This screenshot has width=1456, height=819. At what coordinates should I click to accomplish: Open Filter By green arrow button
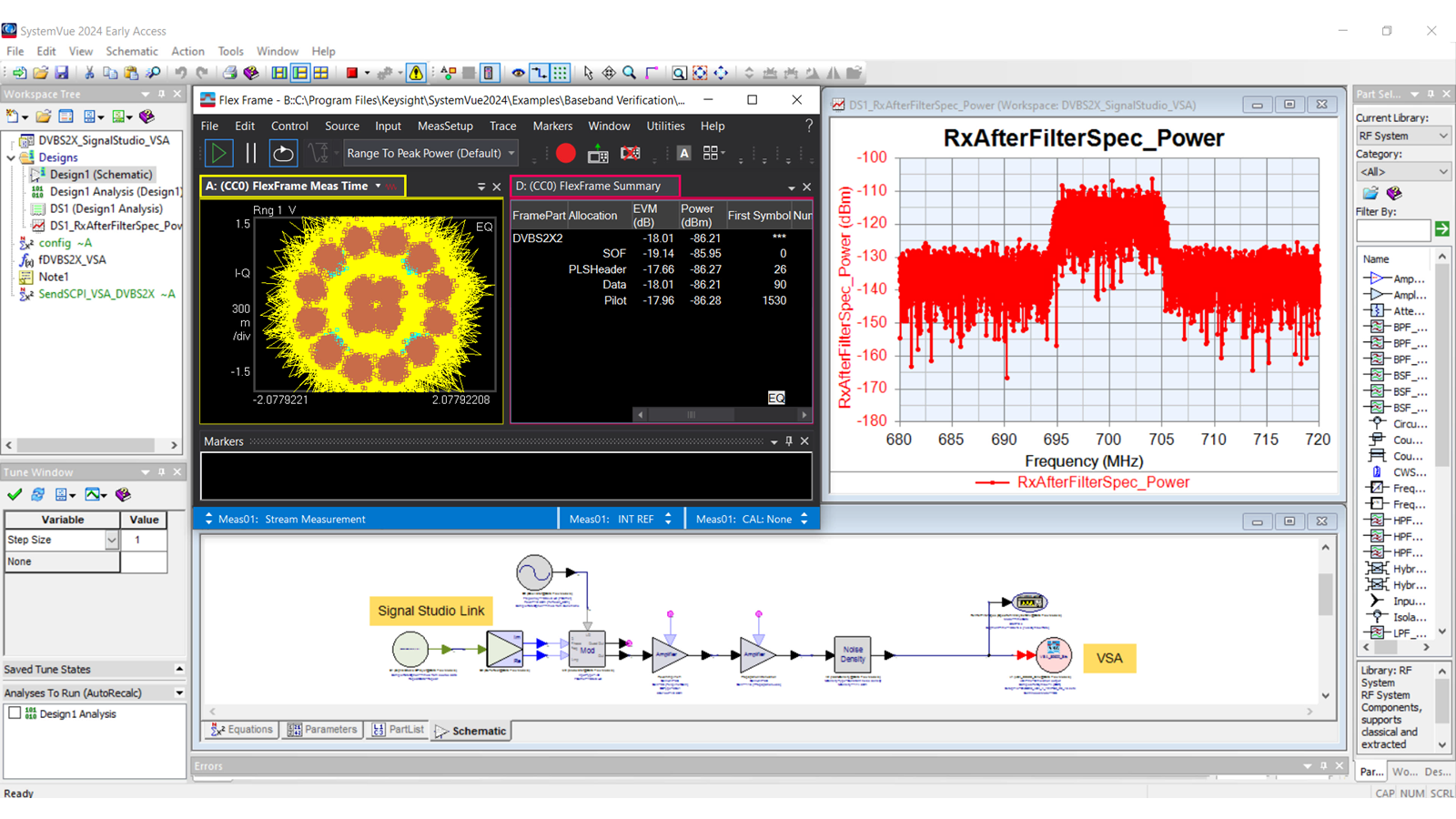coord(1441,229)
